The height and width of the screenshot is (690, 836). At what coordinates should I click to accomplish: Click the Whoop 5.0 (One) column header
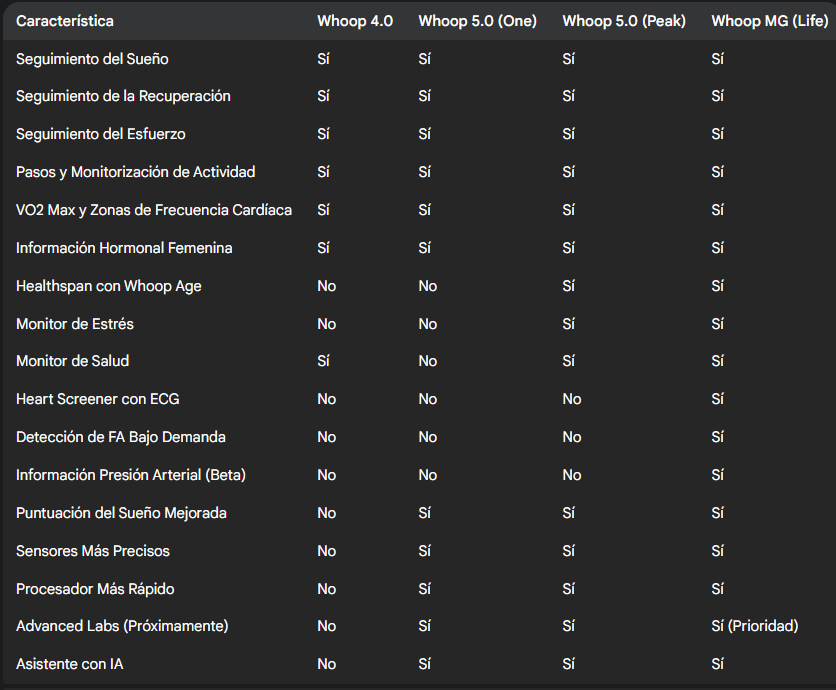point(478,21)
